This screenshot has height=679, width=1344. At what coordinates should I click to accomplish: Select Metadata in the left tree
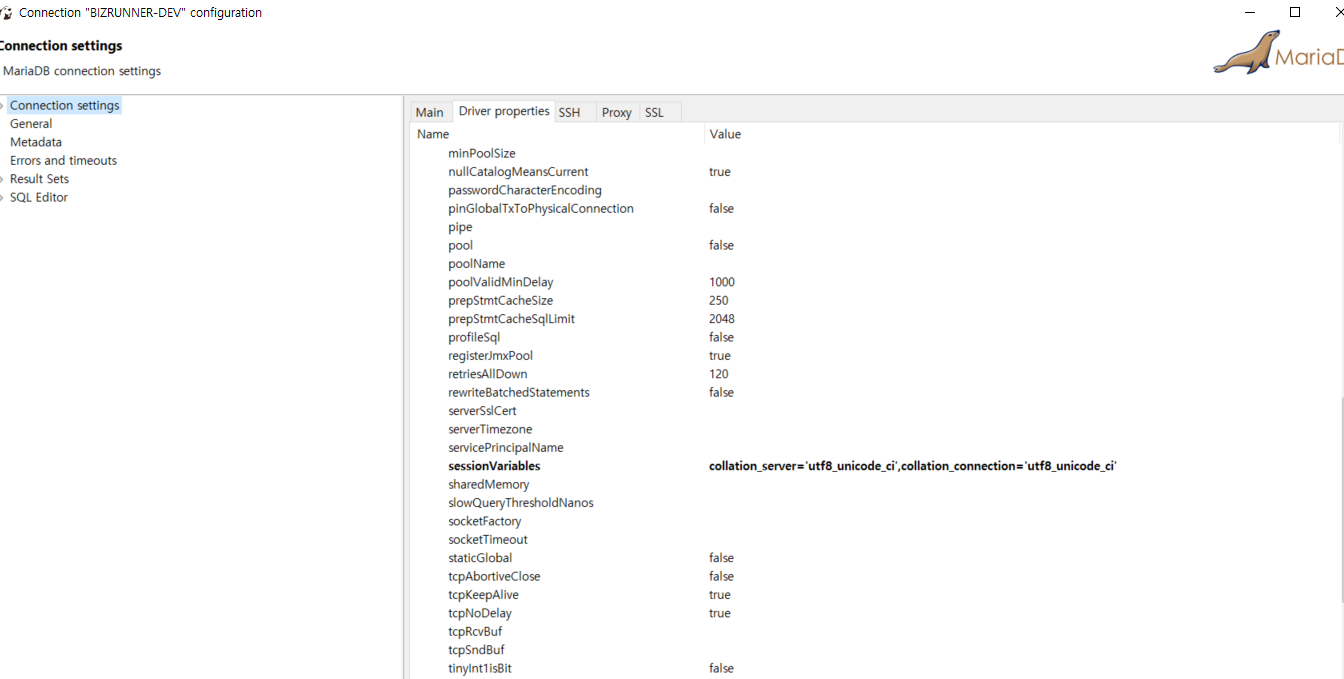tap(36, 142)
